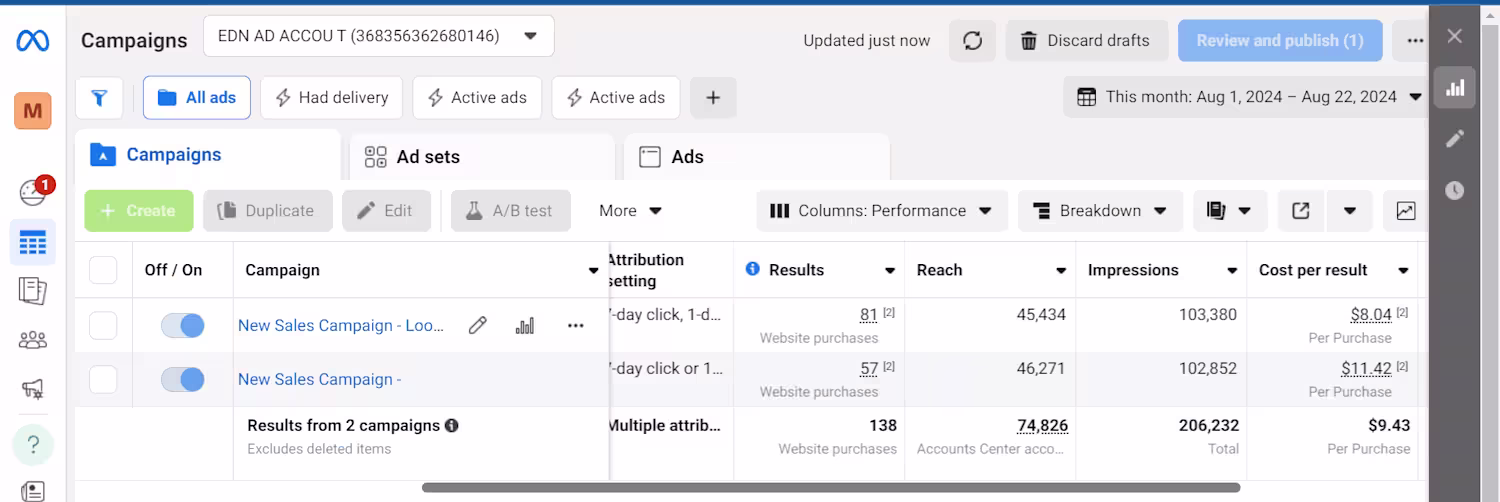This screenshot has height=502, width=1500.
Task: Check the select-all campaigns header checkbox
Action: (x=103, y=270)
